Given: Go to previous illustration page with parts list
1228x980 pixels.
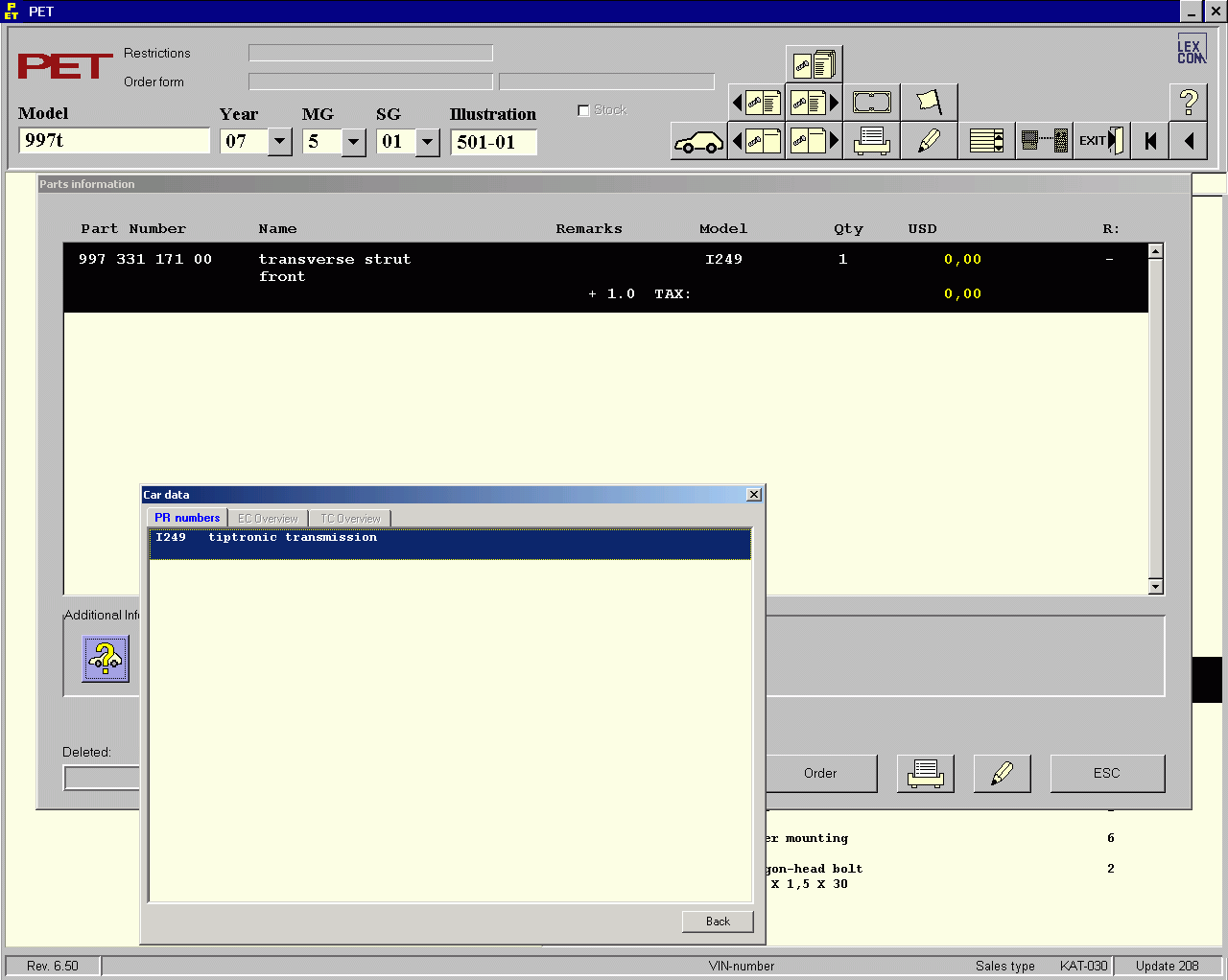Looking at the screenshot, I should pos(757,102).
